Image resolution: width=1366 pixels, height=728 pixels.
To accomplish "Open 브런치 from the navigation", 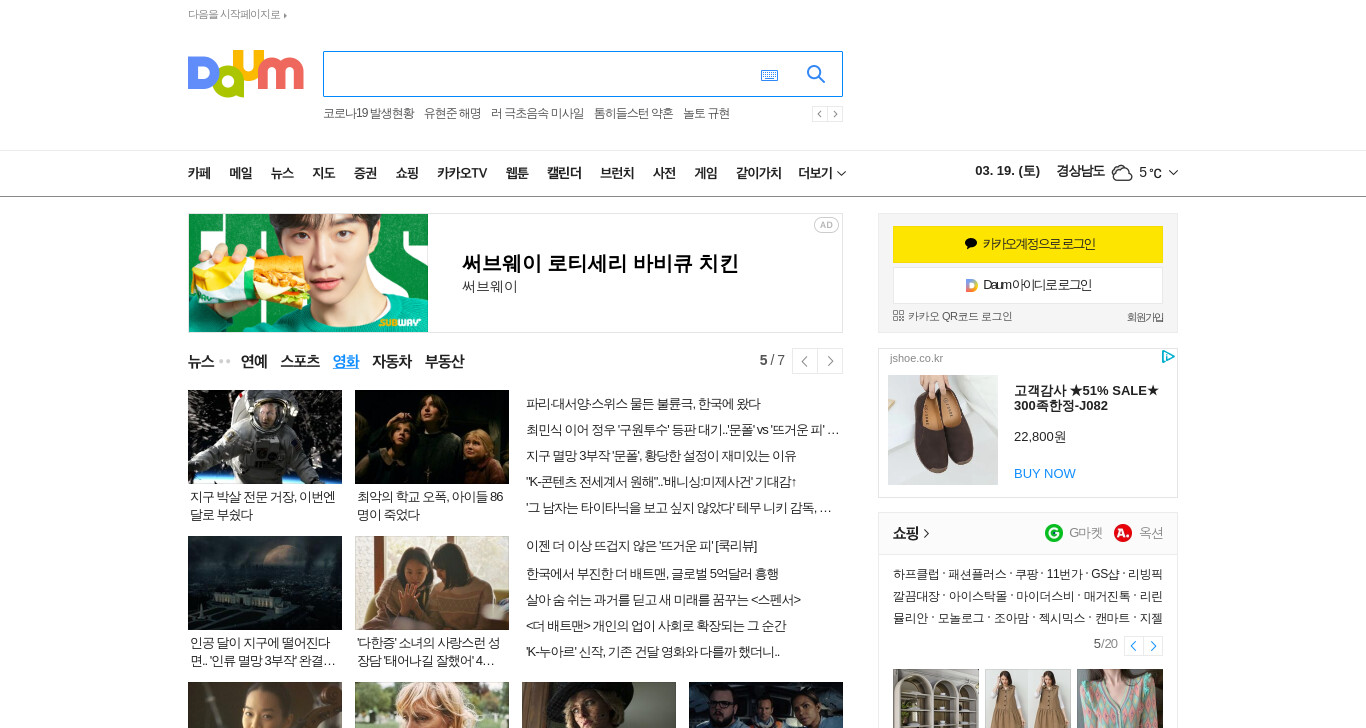I will [617, 173].
